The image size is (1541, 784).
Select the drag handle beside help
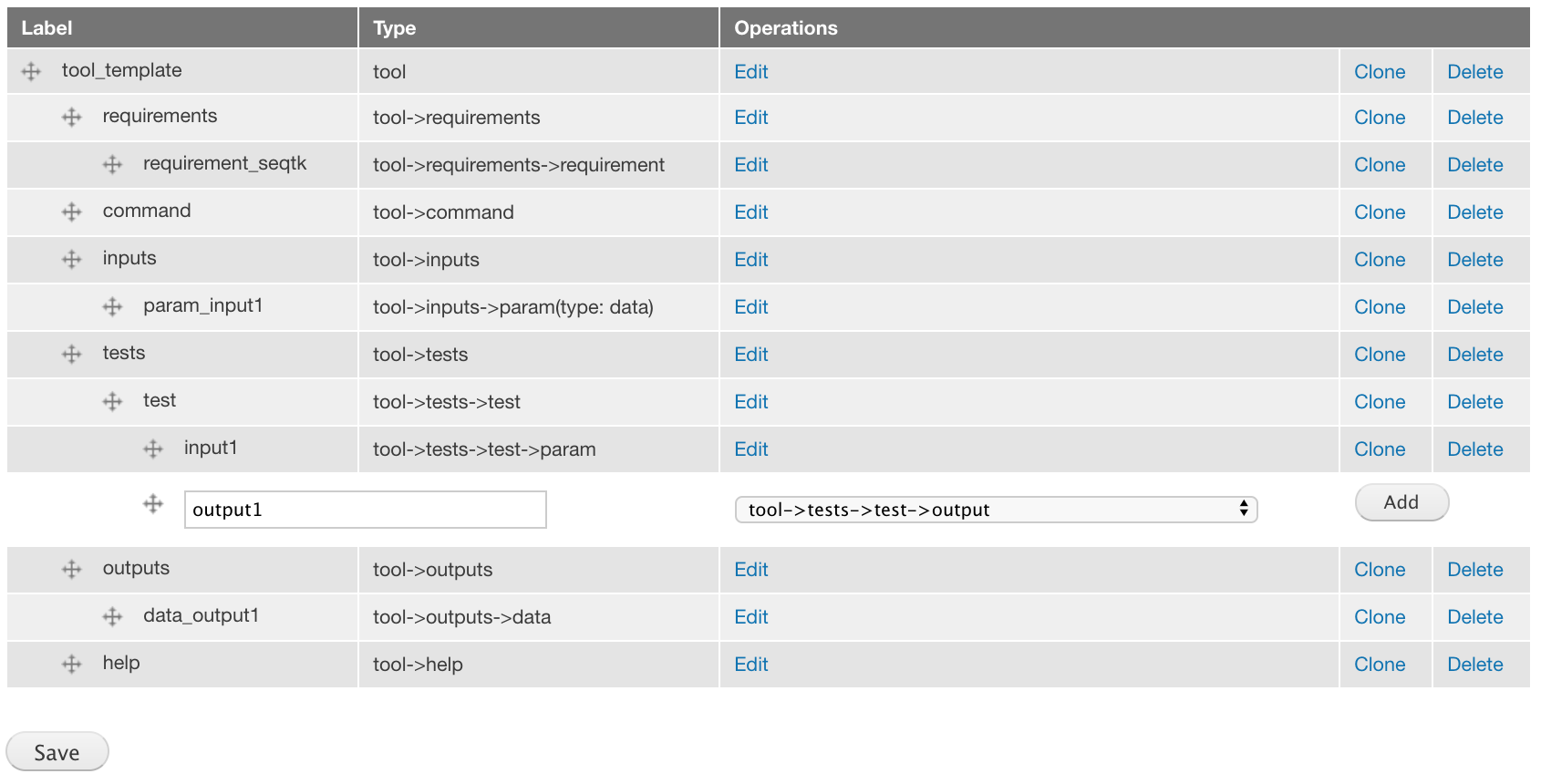(72, 664)
